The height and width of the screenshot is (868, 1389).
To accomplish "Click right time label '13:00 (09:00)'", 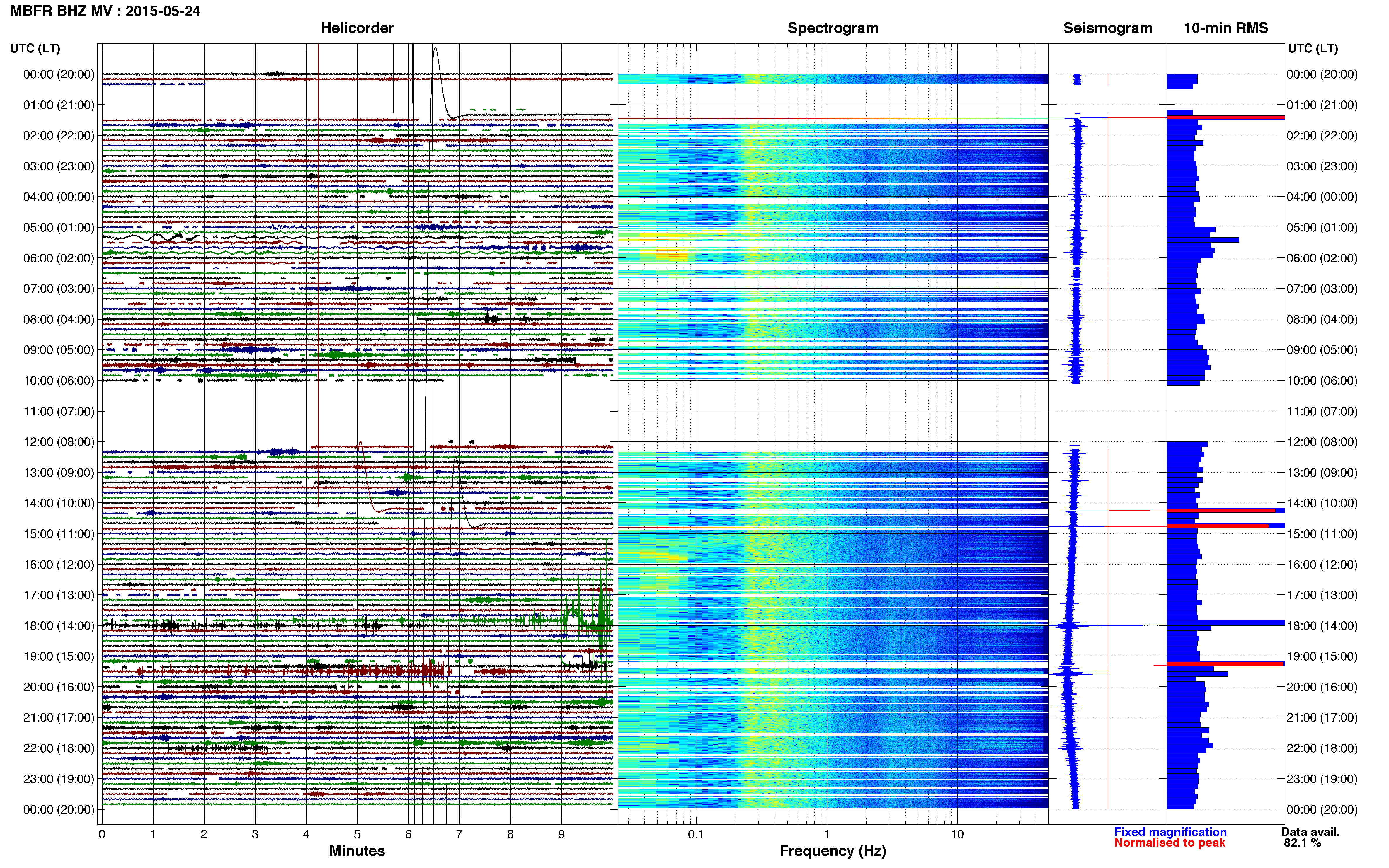I will coord(1322,473).
